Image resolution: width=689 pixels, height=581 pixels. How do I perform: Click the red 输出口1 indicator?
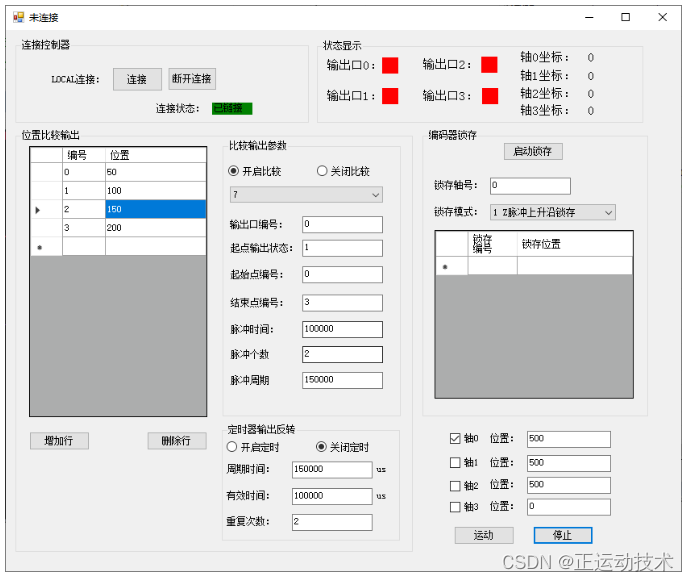(390, 96)
